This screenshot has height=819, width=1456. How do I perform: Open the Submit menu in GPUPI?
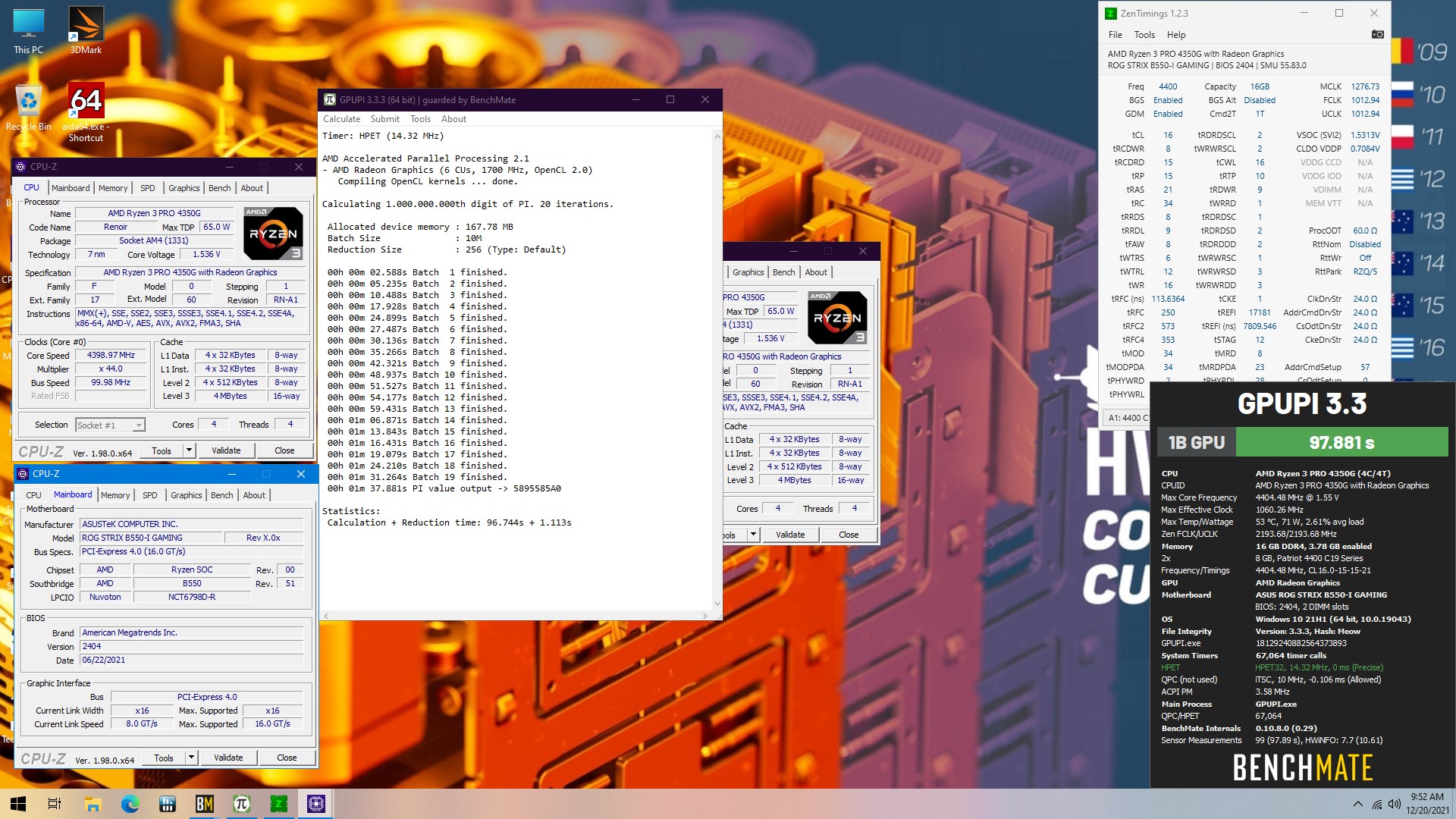(x=384, y=119)
